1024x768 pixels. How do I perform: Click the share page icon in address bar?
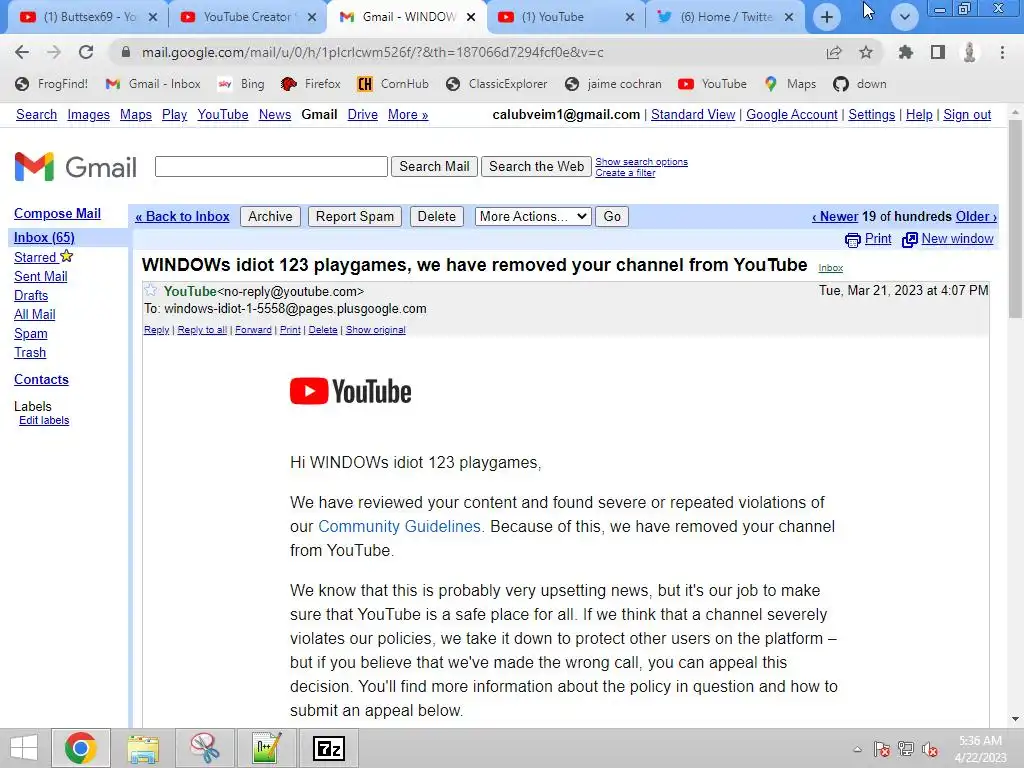pos(834,52)
